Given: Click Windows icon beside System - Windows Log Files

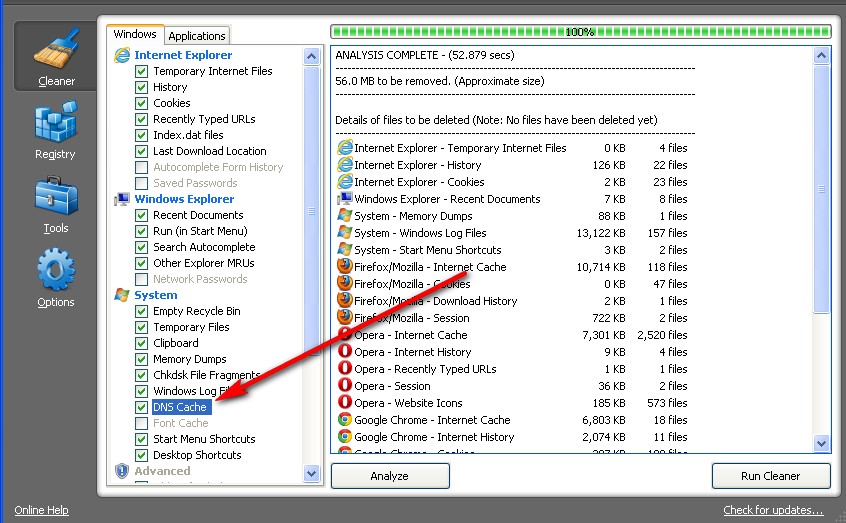Looking at the screenshot, I should [345, 233].
